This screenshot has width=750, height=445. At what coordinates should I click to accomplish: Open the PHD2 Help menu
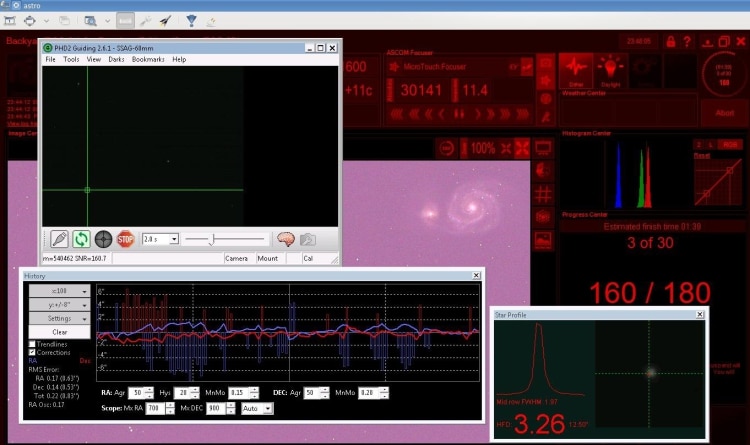click(179, 59)
